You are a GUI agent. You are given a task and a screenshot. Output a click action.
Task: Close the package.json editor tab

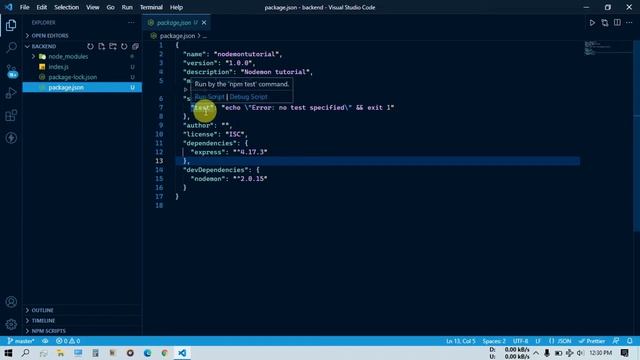(204, 23)
